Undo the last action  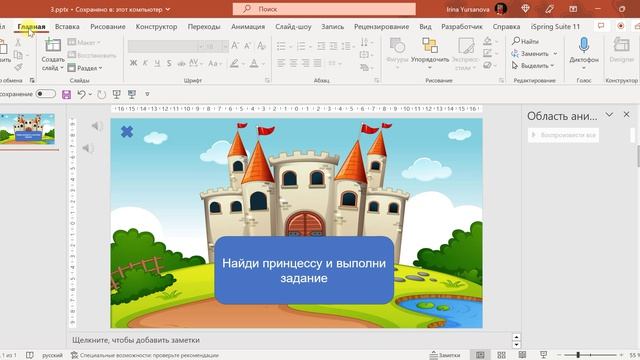pyautogui.click(x=81, y=94)
